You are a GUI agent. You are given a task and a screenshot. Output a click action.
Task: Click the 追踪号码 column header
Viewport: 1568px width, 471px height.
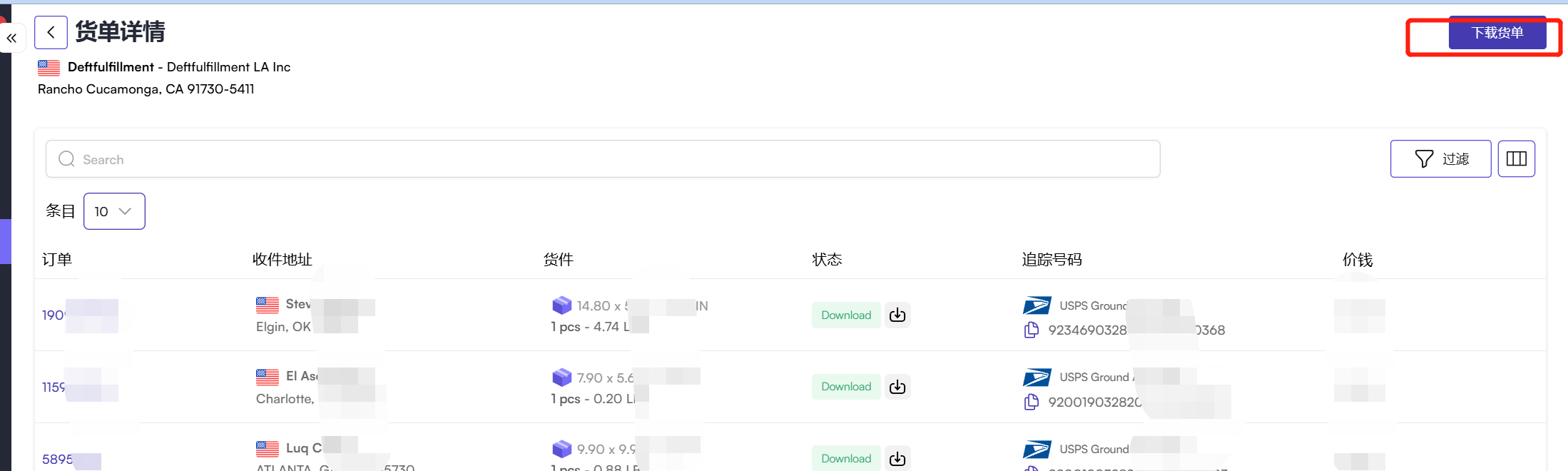click(1052, 259)
